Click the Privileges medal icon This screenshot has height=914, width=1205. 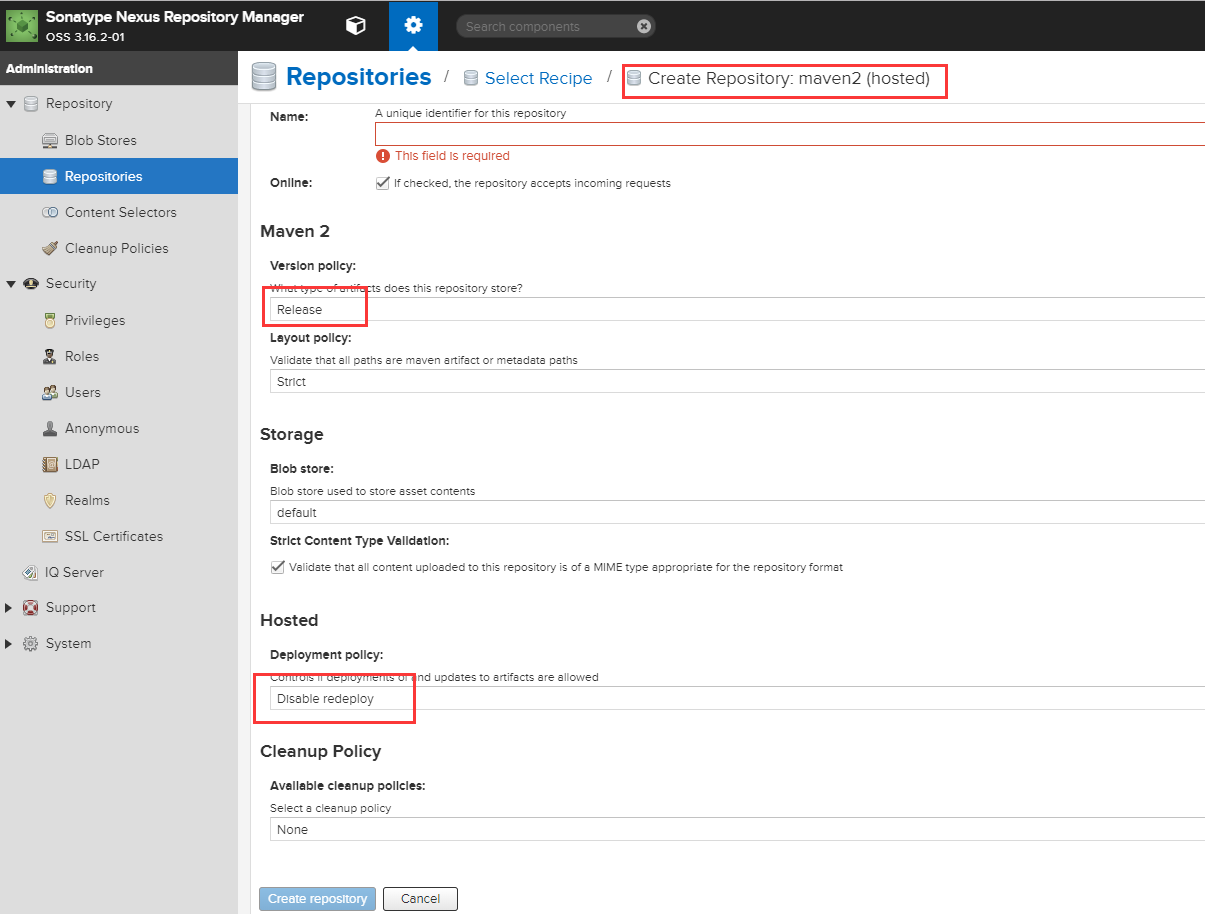(50, 320)
